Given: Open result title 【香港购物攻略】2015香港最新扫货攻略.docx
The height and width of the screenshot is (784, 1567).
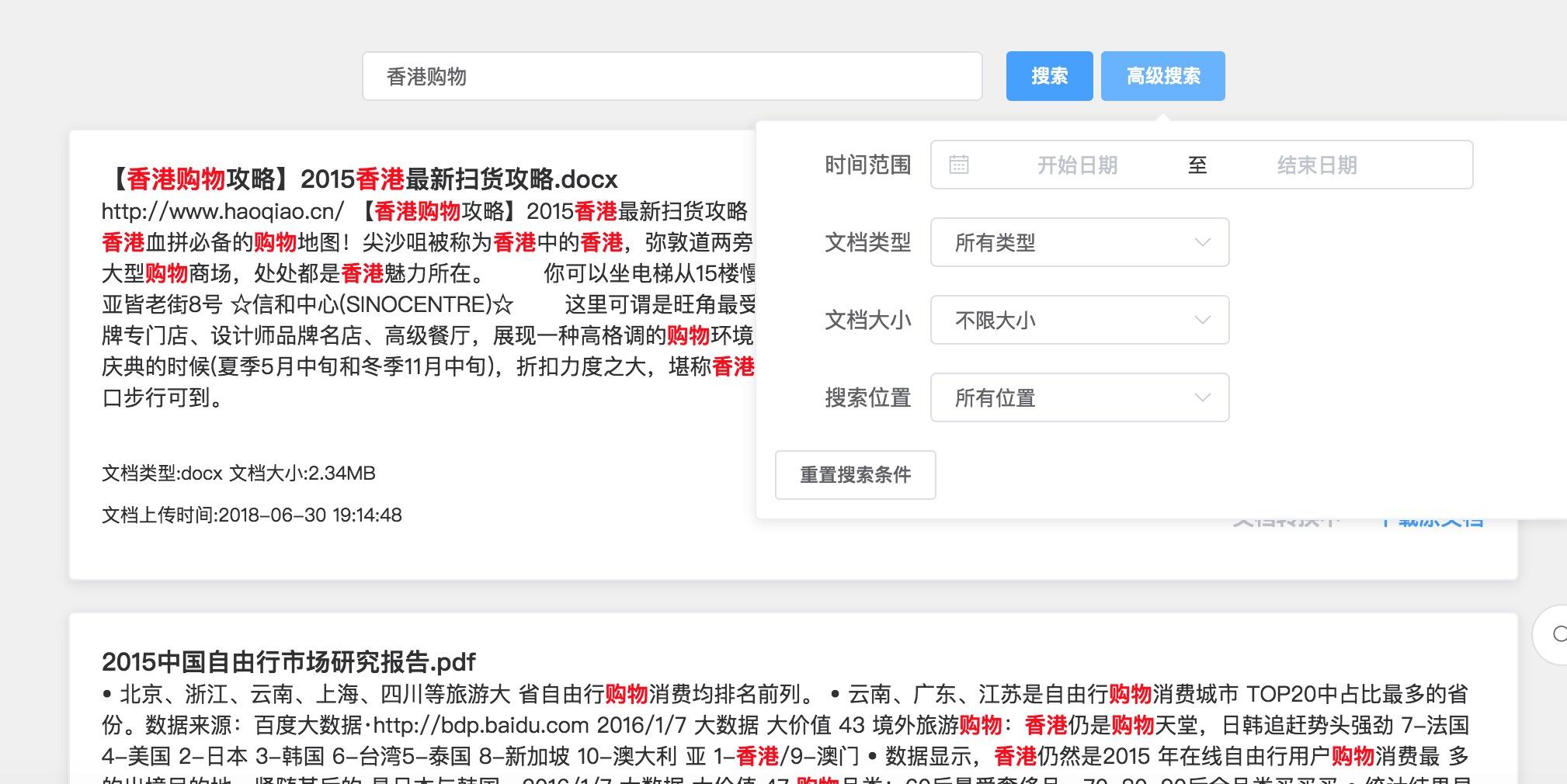Looking at the screenshot, I should (x=360, y=179).
